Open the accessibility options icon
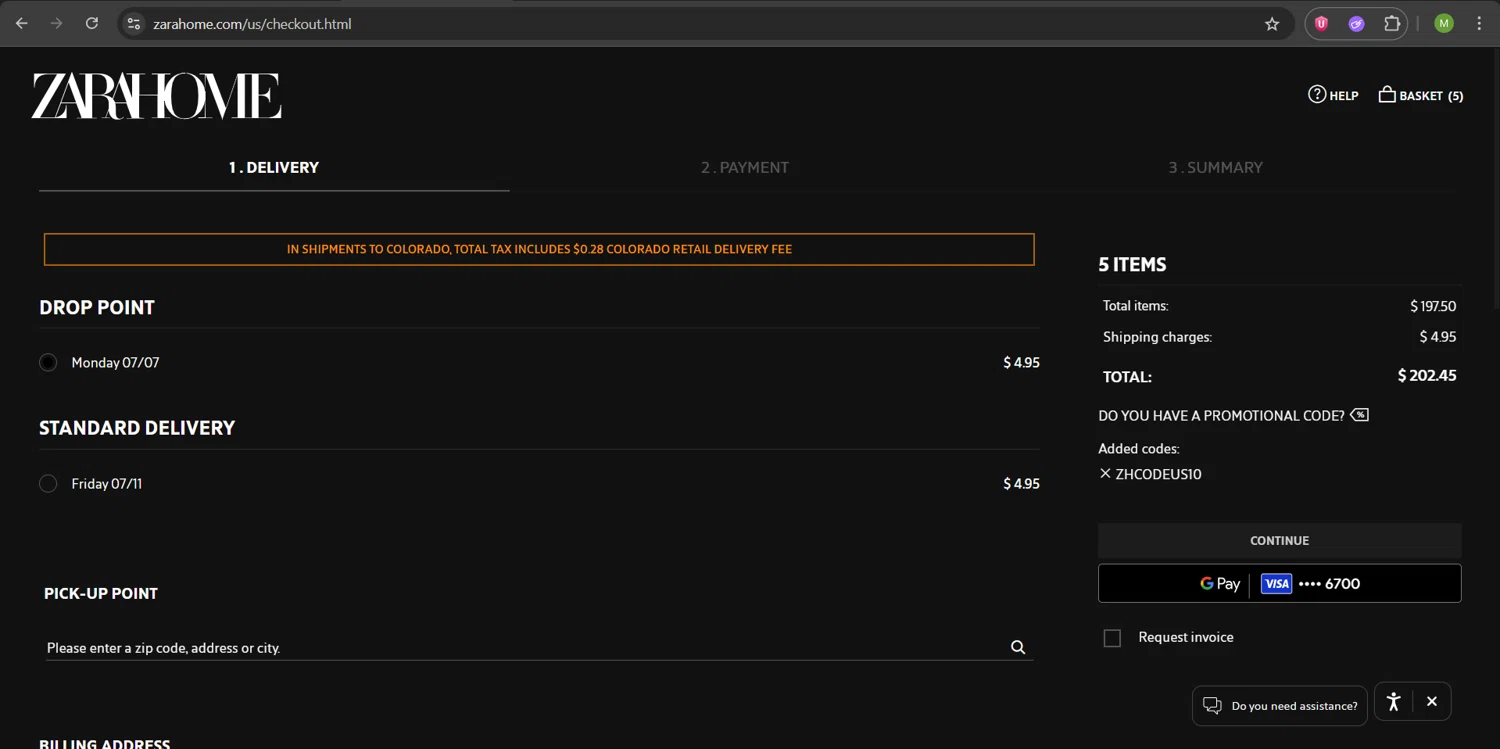The height and width of the screenshot is (749, 1500). (x=1393, y=702)
